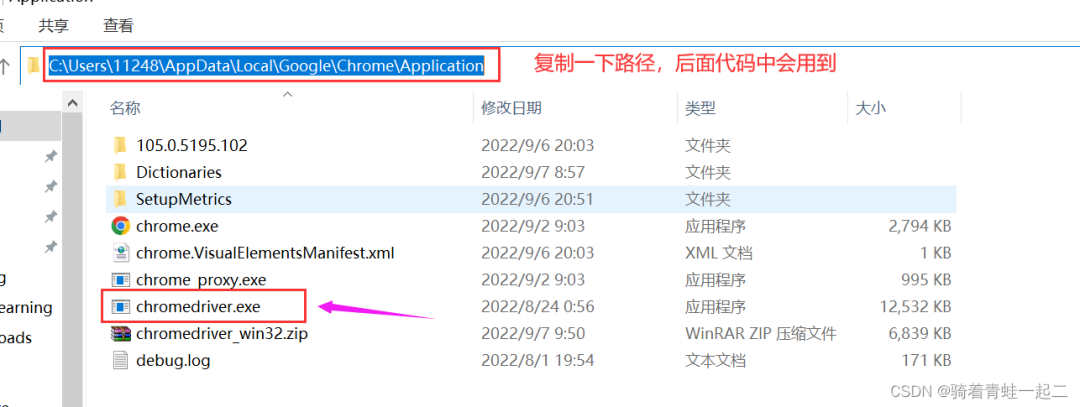1080x407 pixels.
Task: Click the chromedriver_win32.zip WinRAR icon
Action: coord(121,334)
